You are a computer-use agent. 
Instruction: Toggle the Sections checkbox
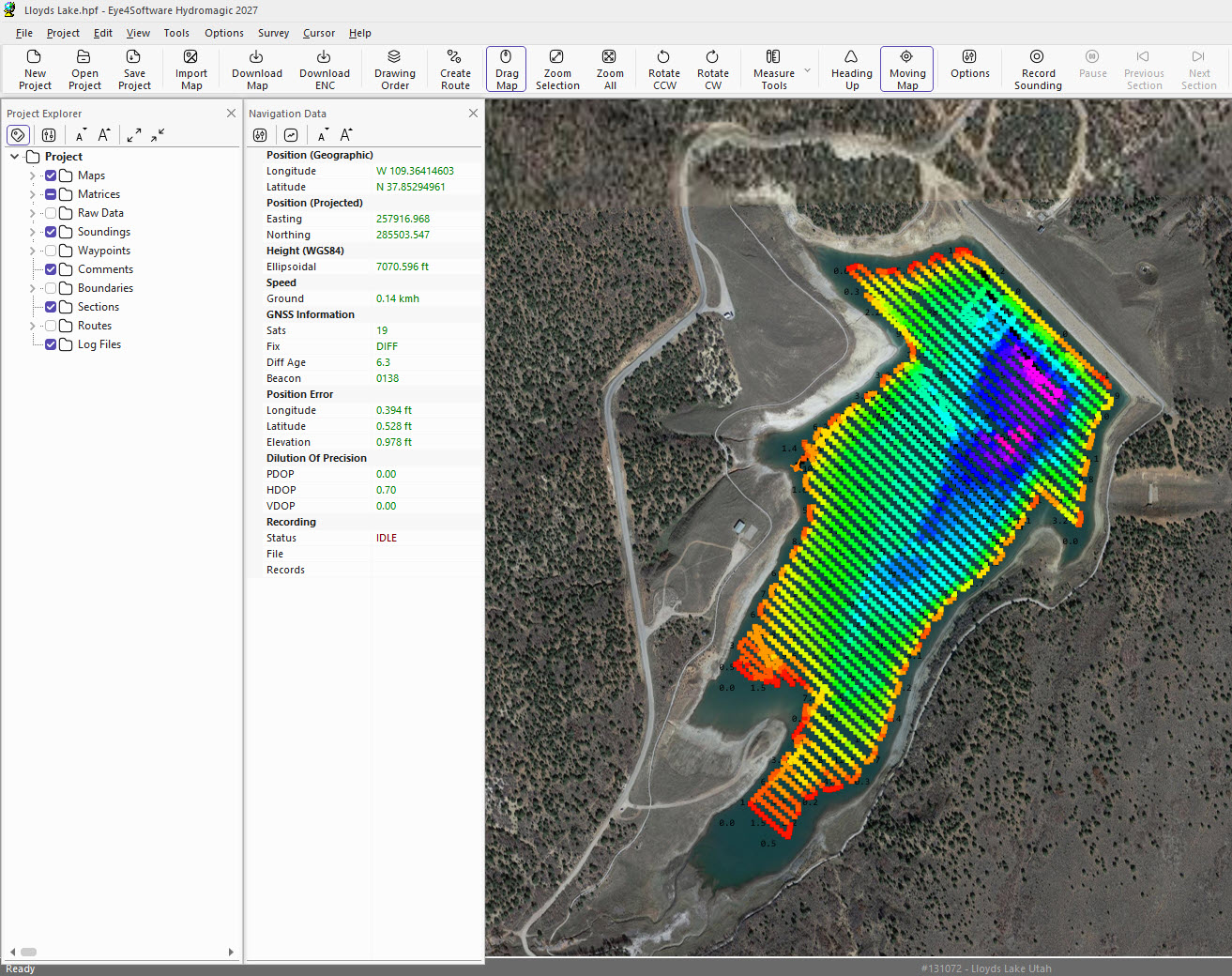51,307
